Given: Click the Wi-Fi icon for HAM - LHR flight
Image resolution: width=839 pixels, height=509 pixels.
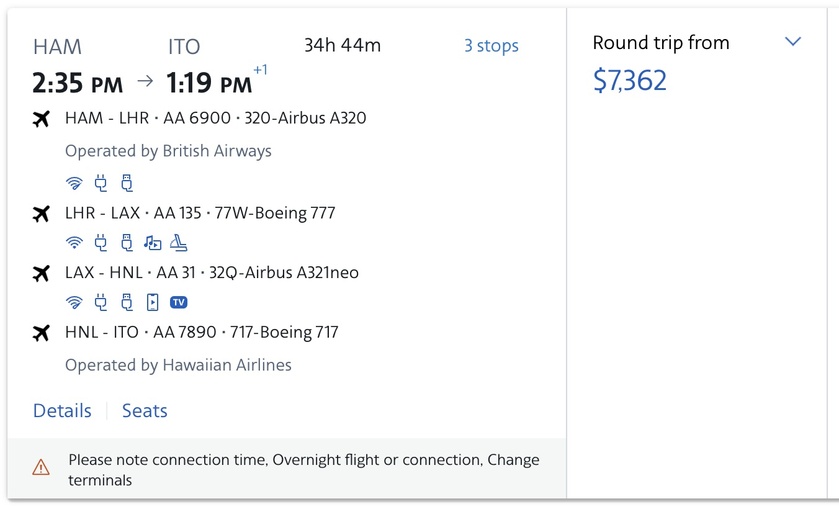Looking at the screenshot, I should pyautogui.click(x=73, y=183).
